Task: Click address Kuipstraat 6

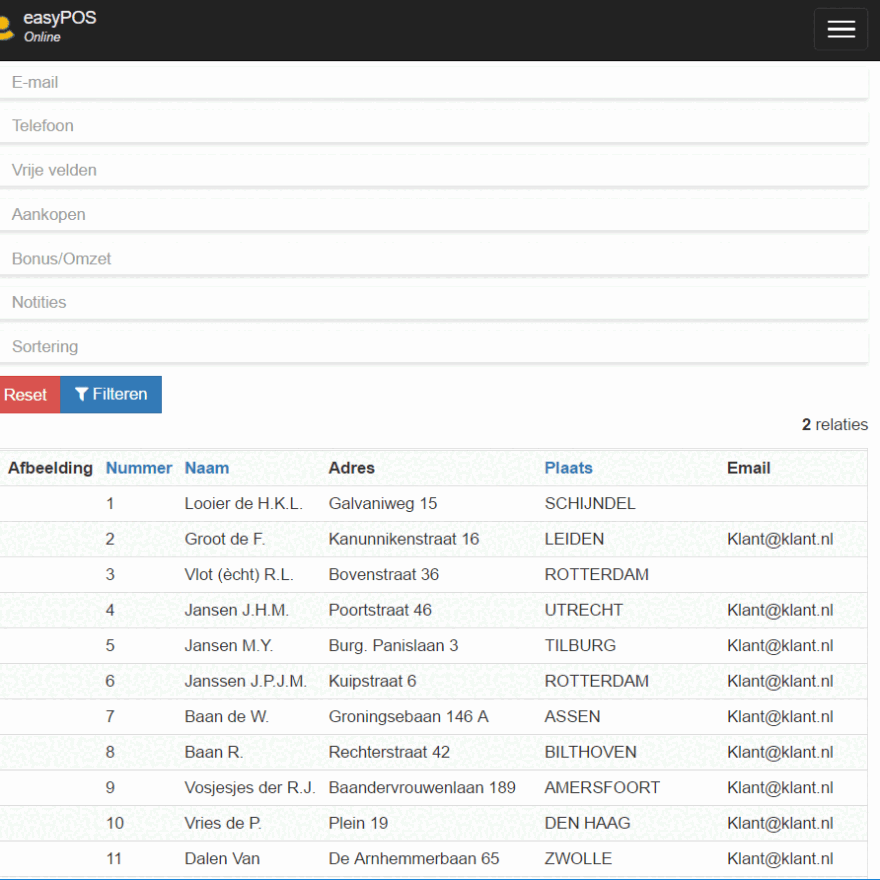Action: (x=372, y=681)
